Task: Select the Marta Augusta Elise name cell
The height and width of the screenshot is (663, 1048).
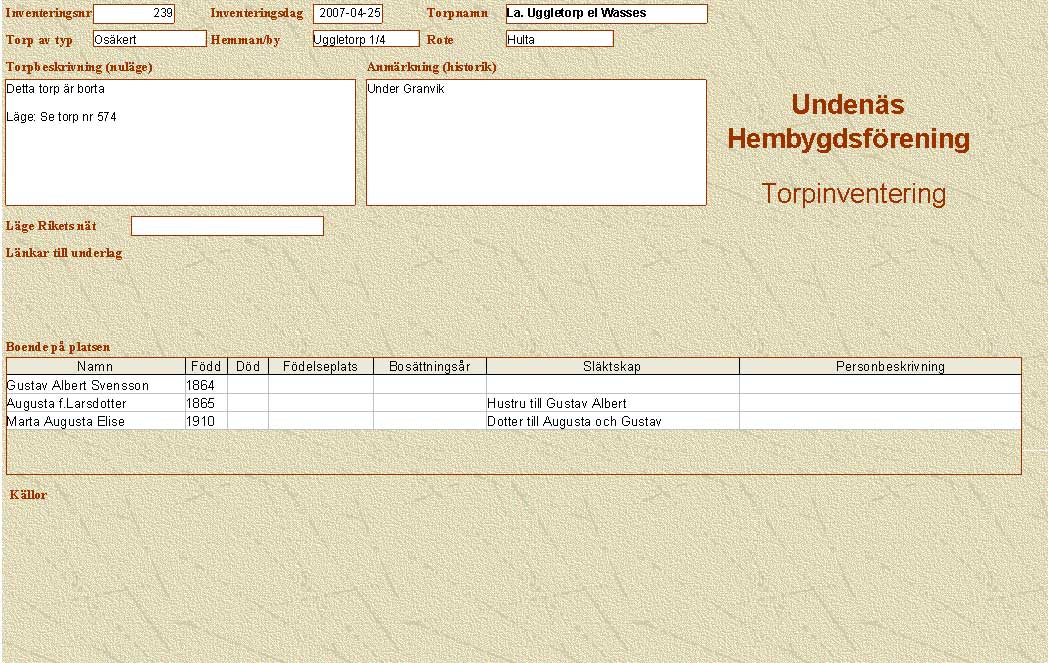Action: point(95,421)
